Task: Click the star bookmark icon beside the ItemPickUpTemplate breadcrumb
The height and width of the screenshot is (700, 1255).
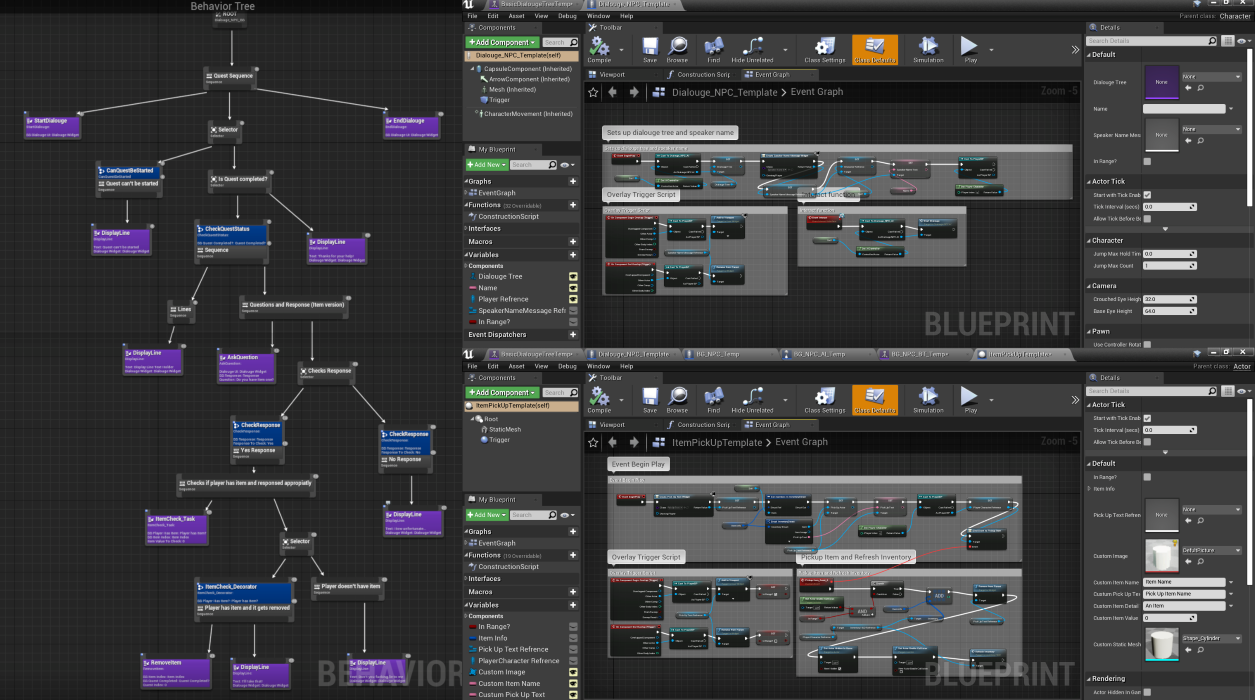Action: pos(593,442)
